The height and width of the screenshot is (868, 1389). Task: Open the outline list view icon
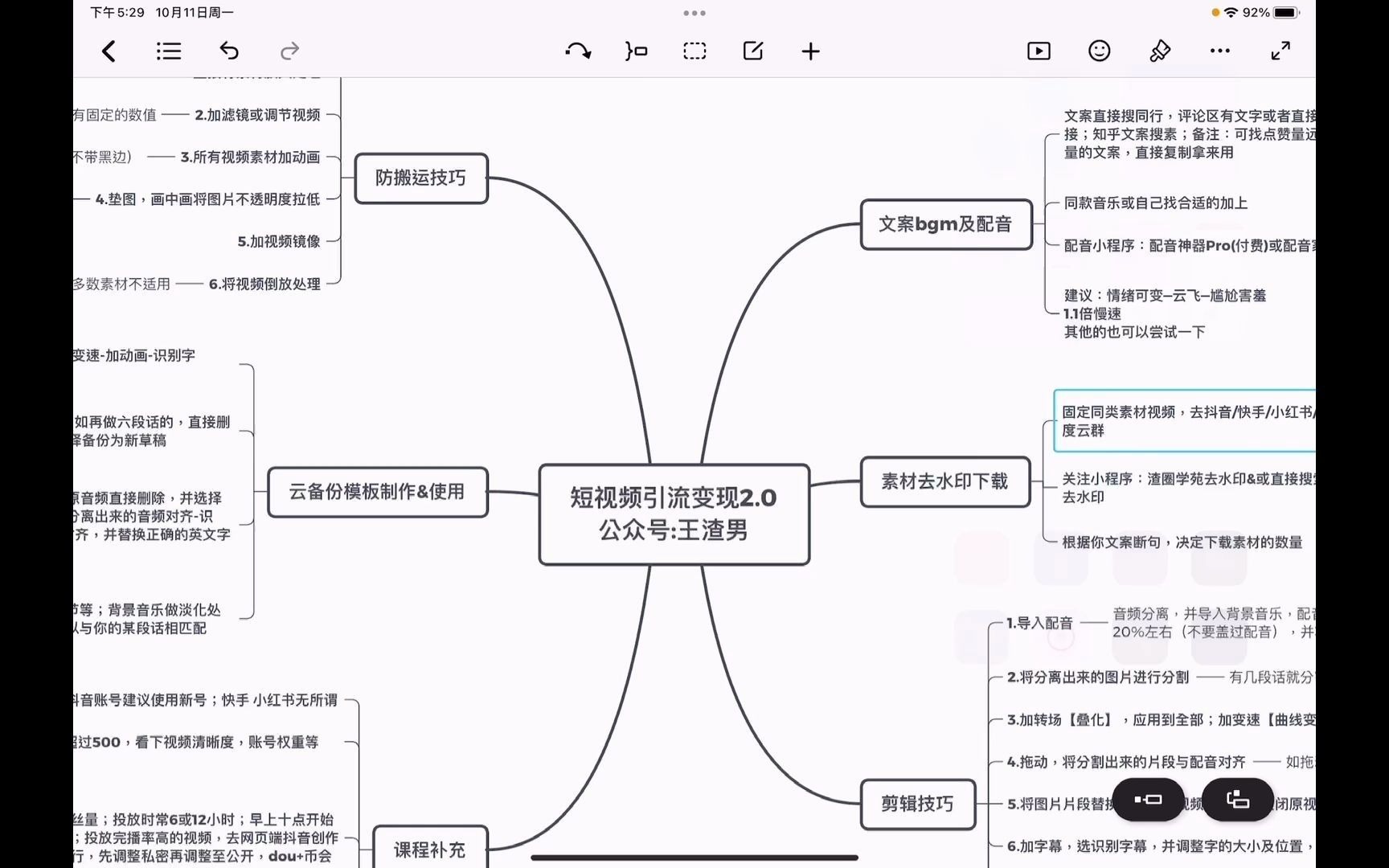pyautogui.click(x=169, y=51)
